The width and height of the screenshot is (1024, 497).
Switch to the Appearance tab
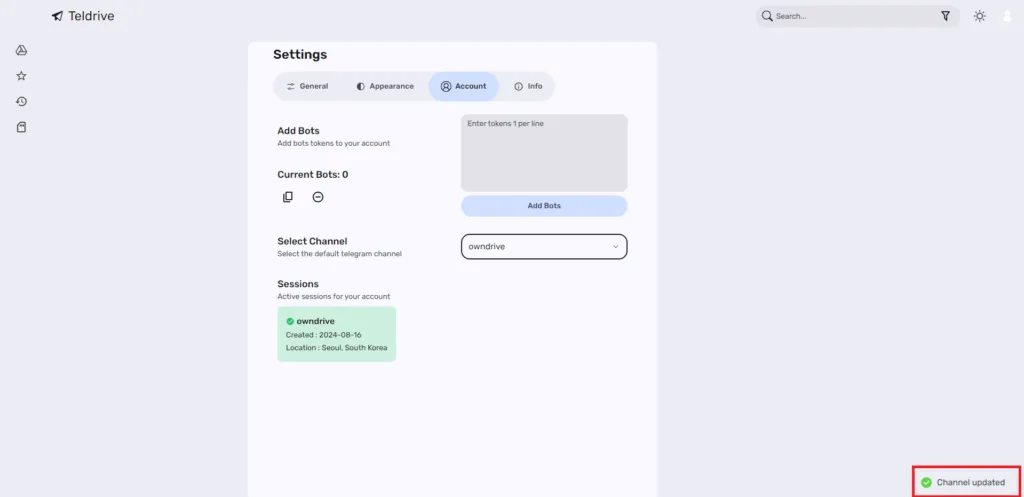click(385, 86)
